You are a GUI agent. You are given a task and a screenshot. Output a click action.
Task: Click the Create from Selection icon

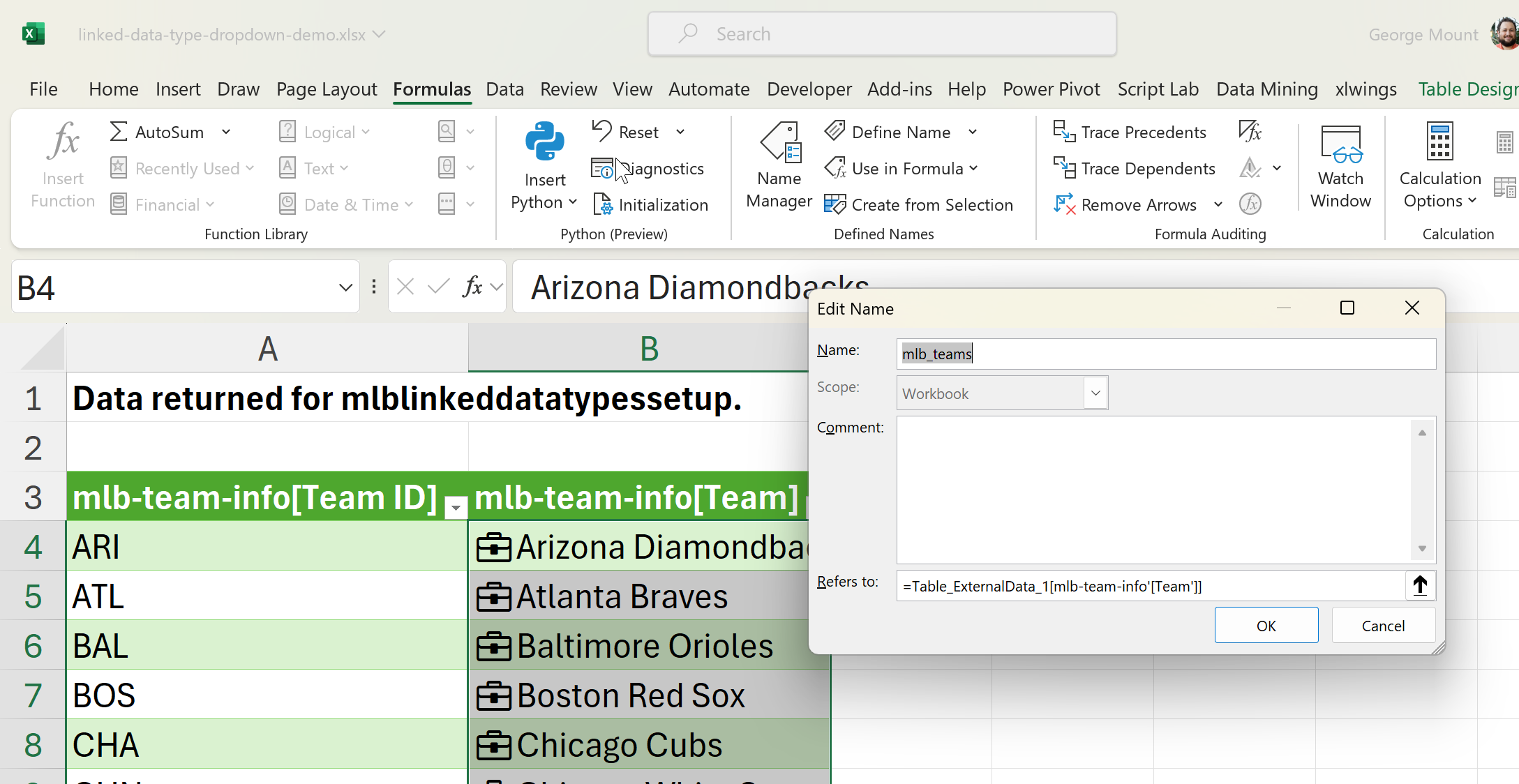(835, 204)
